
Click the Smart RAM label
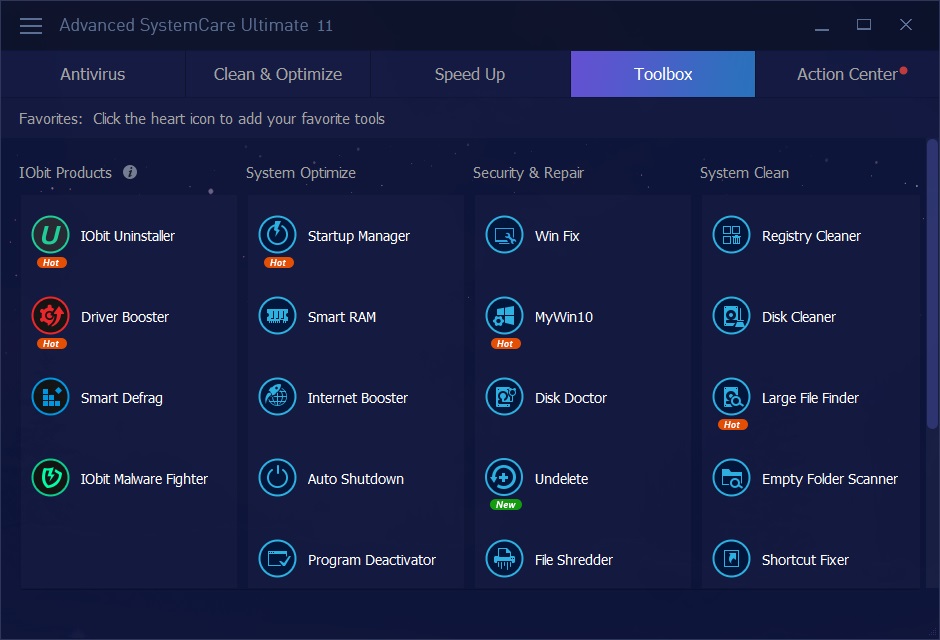pyautogui.click(x=342, y=317)
